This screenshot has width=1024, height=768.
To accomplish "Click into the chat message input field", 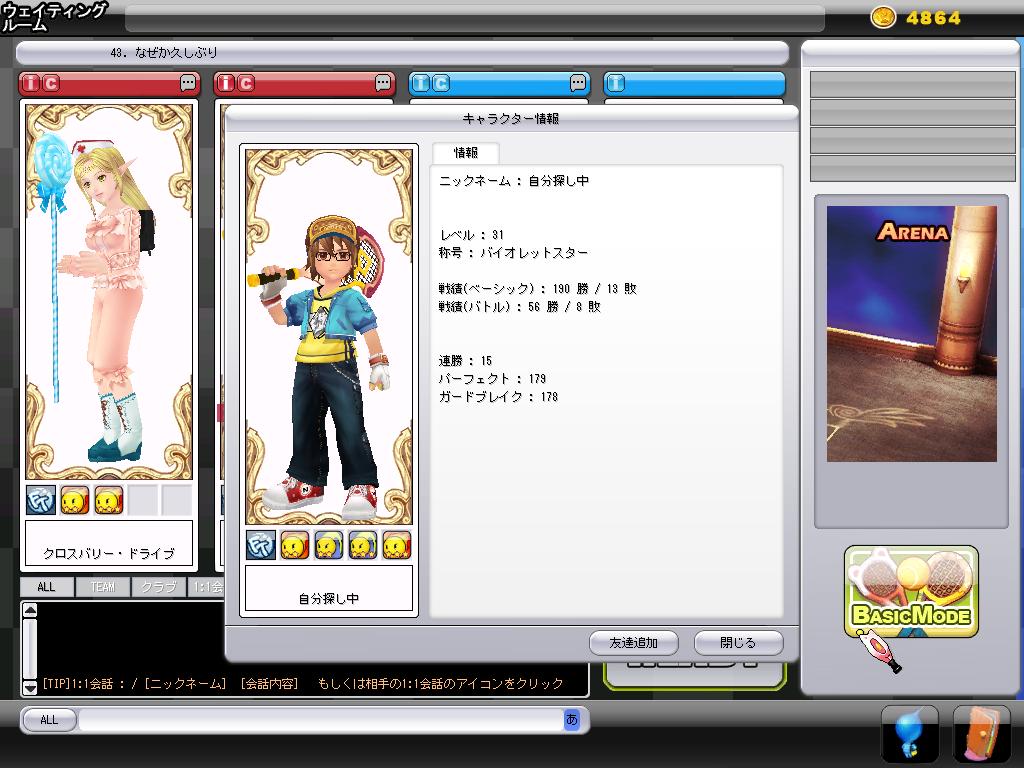I will 320,720.
